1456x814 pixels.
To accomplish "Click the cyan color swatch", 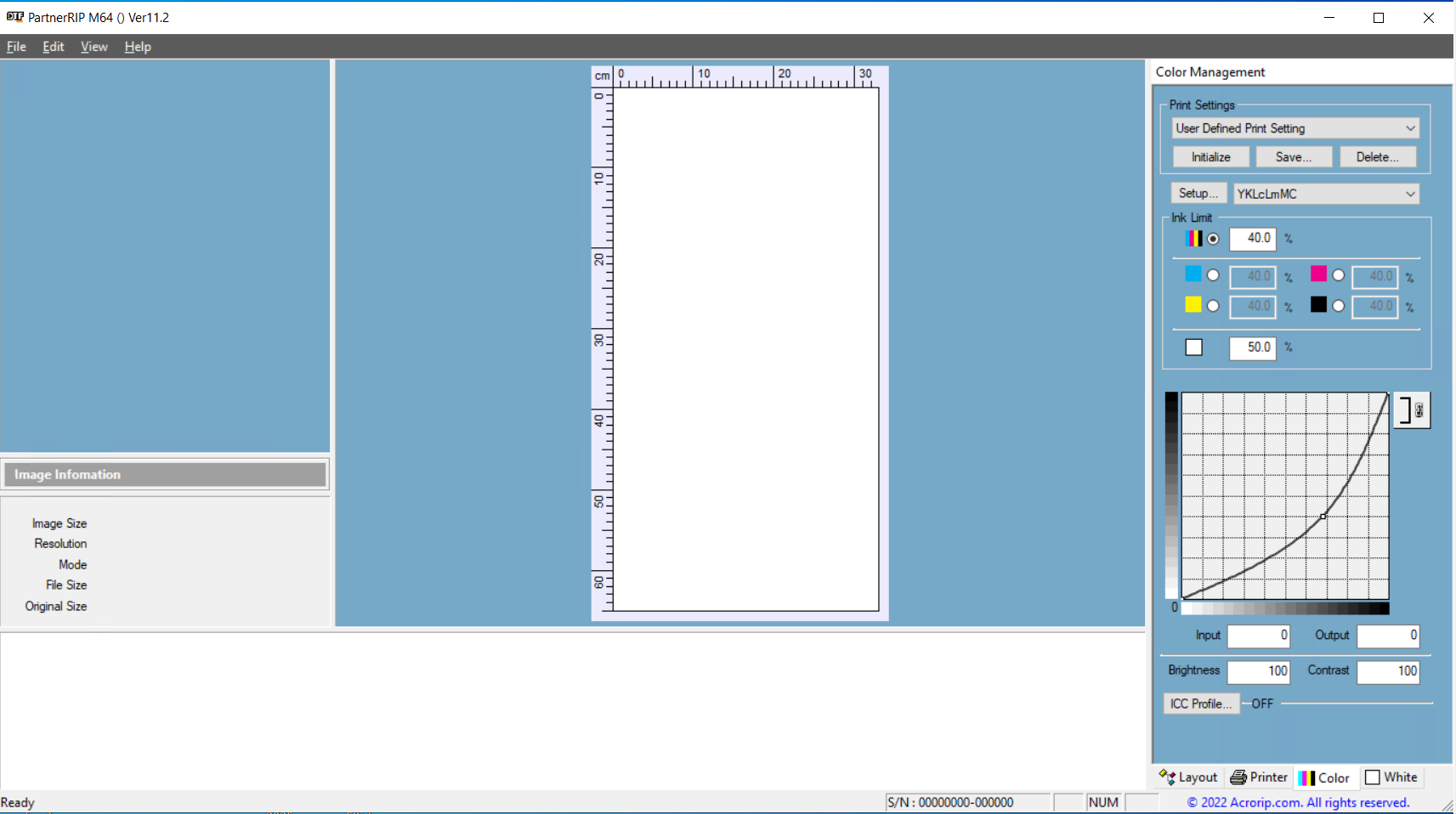I will pyautogui.click(x=1193, y=274).
